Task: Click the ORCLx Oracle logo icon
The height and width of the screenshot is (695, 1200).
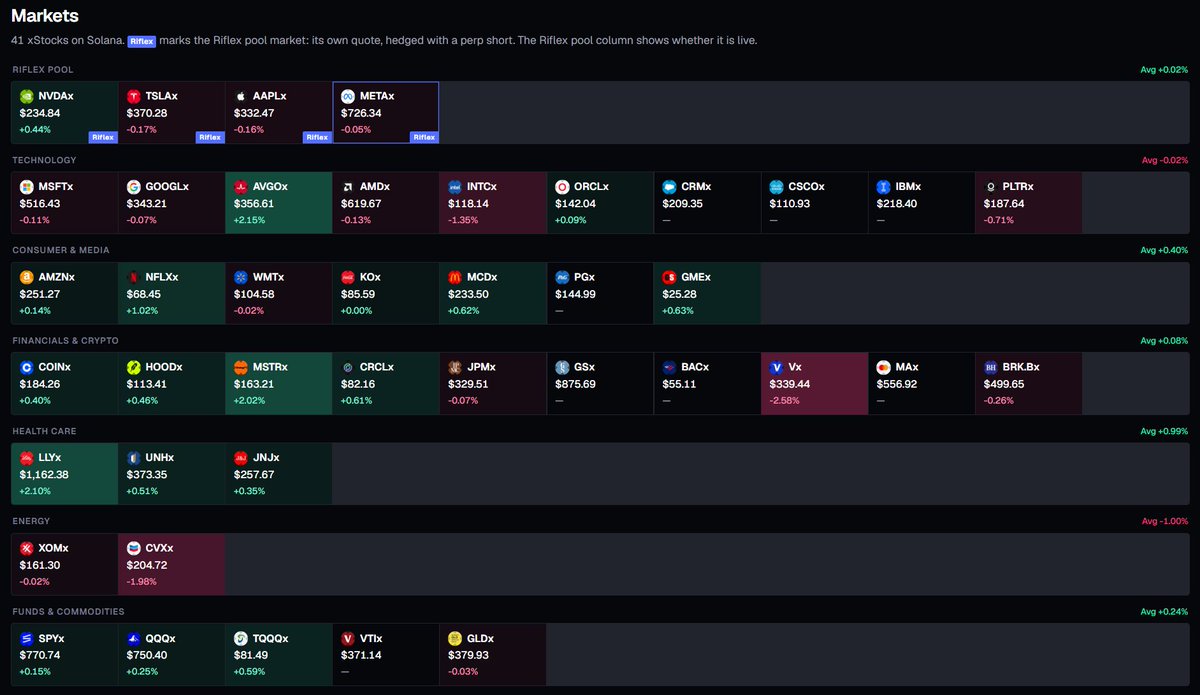Action: point(562,187)
